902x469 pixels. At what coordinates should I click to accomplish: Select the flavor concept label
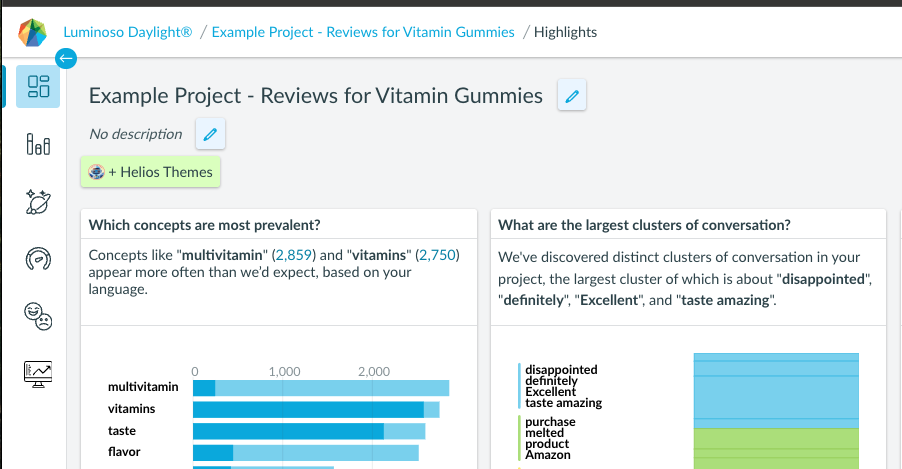124,452
